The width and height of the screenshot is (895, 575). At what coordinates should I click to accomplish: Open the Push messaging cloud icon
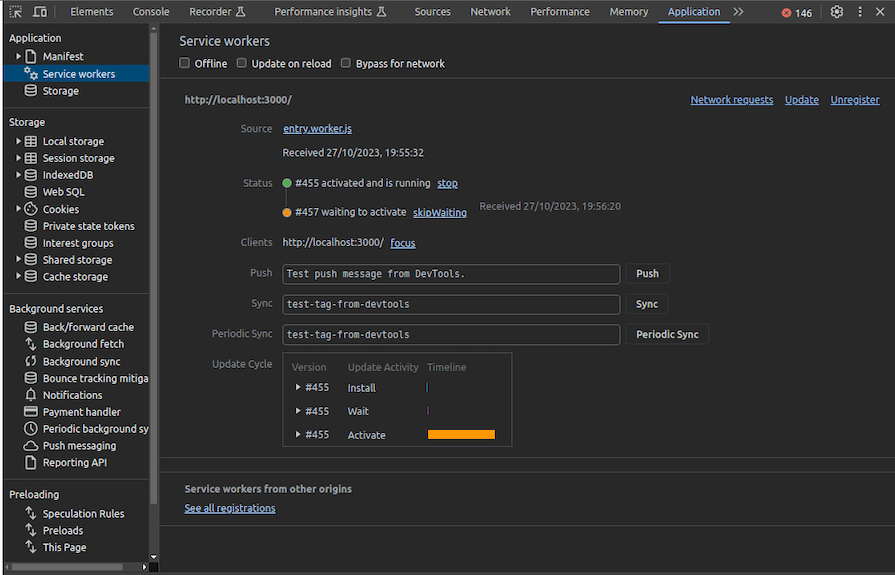pos(31,446)
